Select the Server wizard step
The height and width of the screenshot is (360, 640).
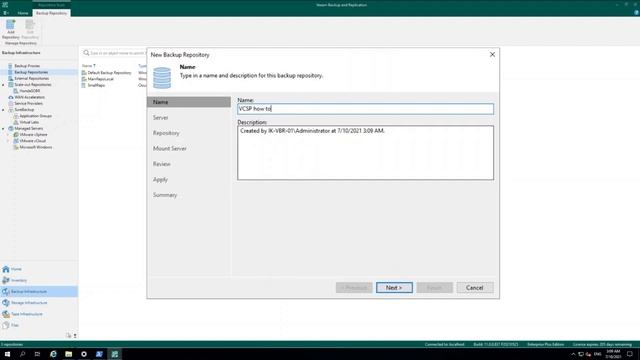pyautogui.click(x=160, y=118)
